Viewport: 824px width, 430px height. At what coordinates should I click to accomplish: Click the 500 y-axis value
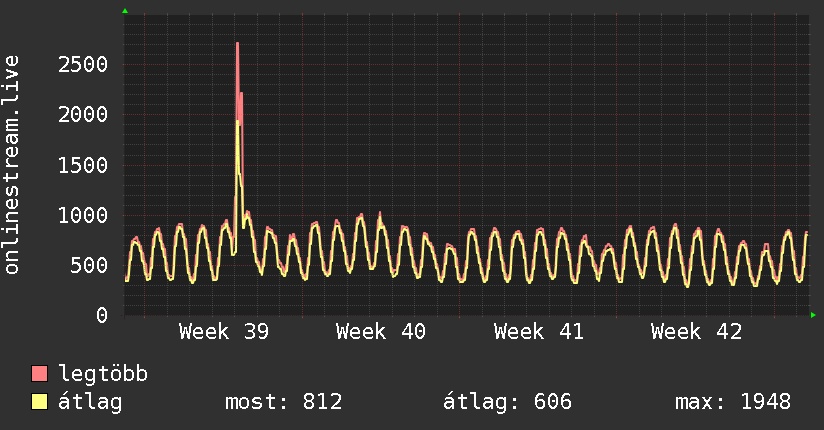[x=89, y=265]
